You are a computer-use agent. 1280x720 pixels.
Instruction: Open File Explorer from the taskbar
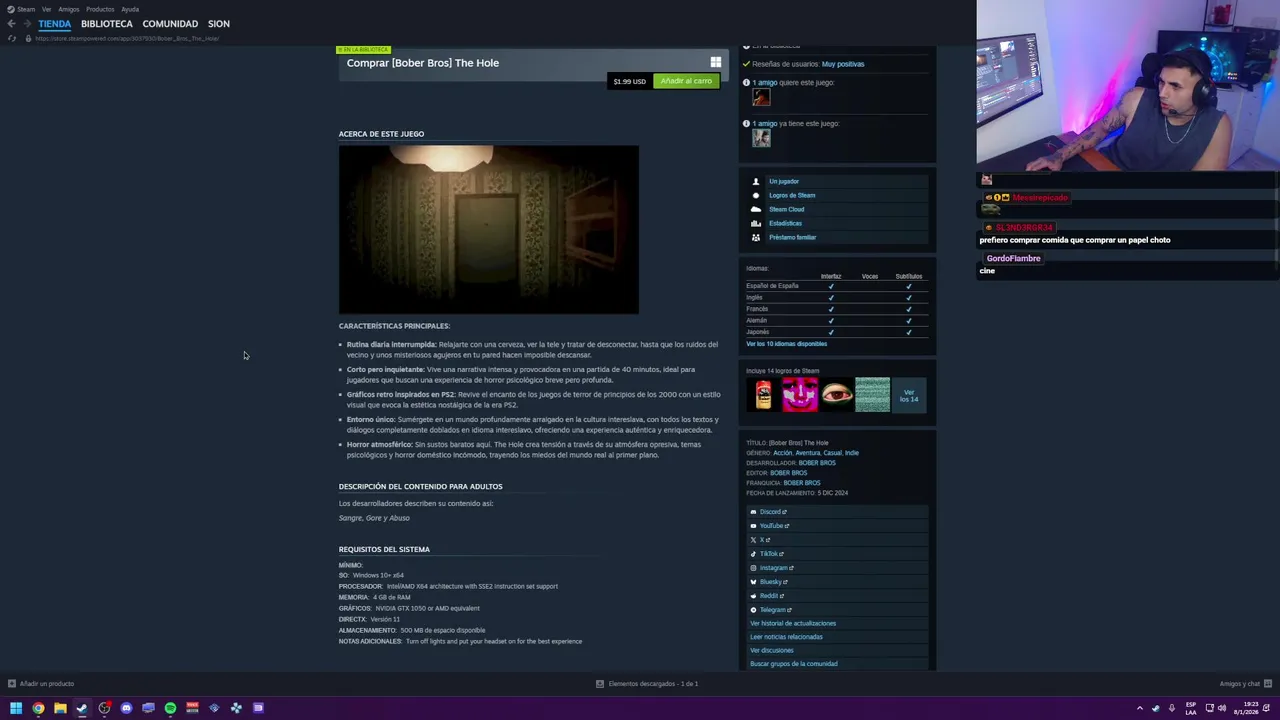(x=60, y=708)
